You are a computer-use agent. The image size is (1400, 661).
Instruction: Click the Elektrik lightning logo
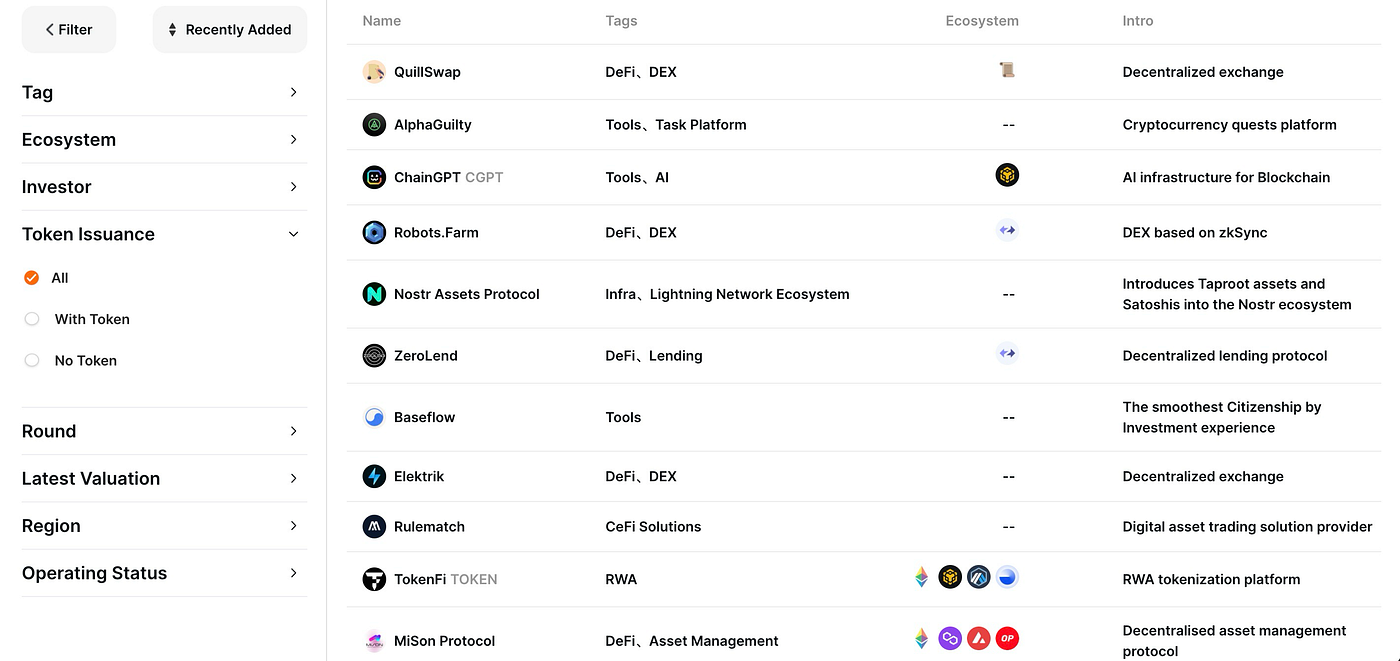374,476
